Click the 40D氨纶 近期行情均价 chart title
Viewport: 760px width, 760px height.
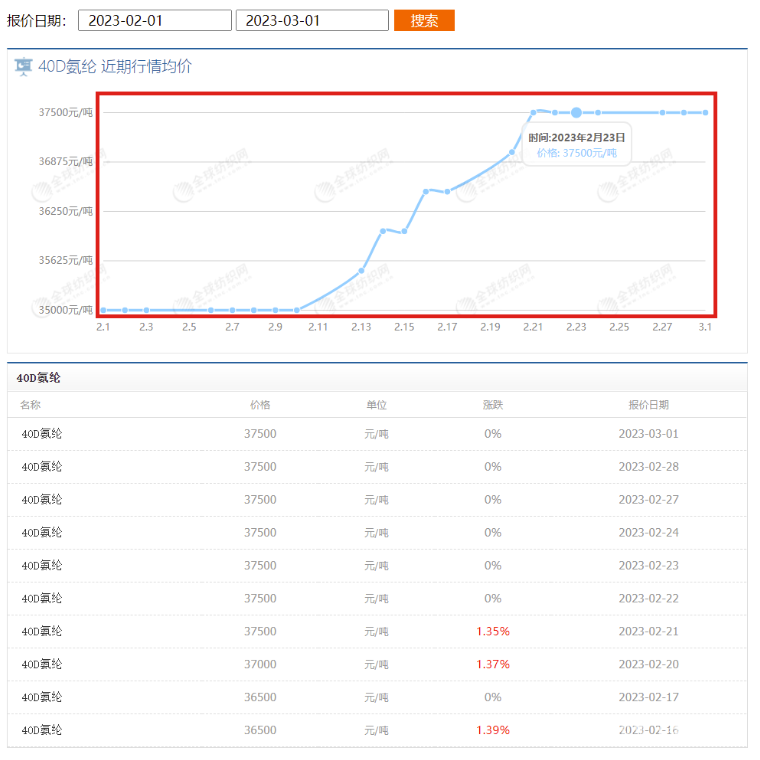pyautogui.click(x=114, y=67)
